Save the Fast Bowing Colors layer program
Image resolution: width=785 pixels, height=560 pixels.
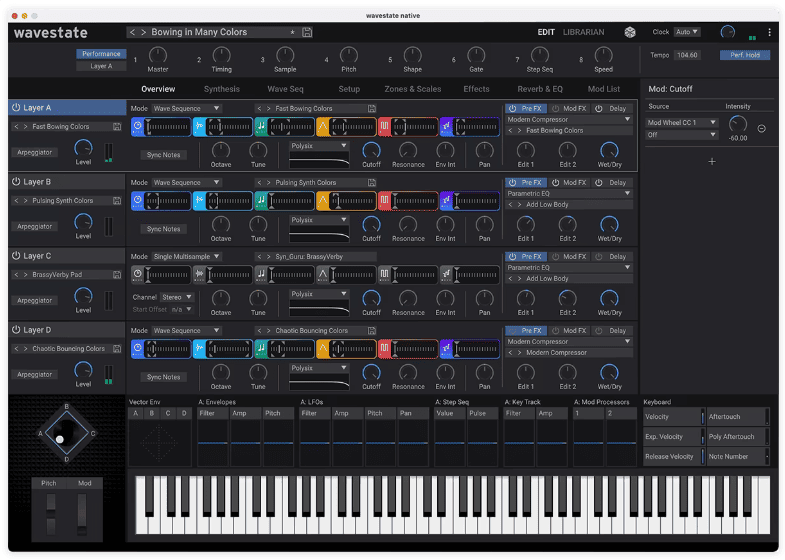pos(117,127)
